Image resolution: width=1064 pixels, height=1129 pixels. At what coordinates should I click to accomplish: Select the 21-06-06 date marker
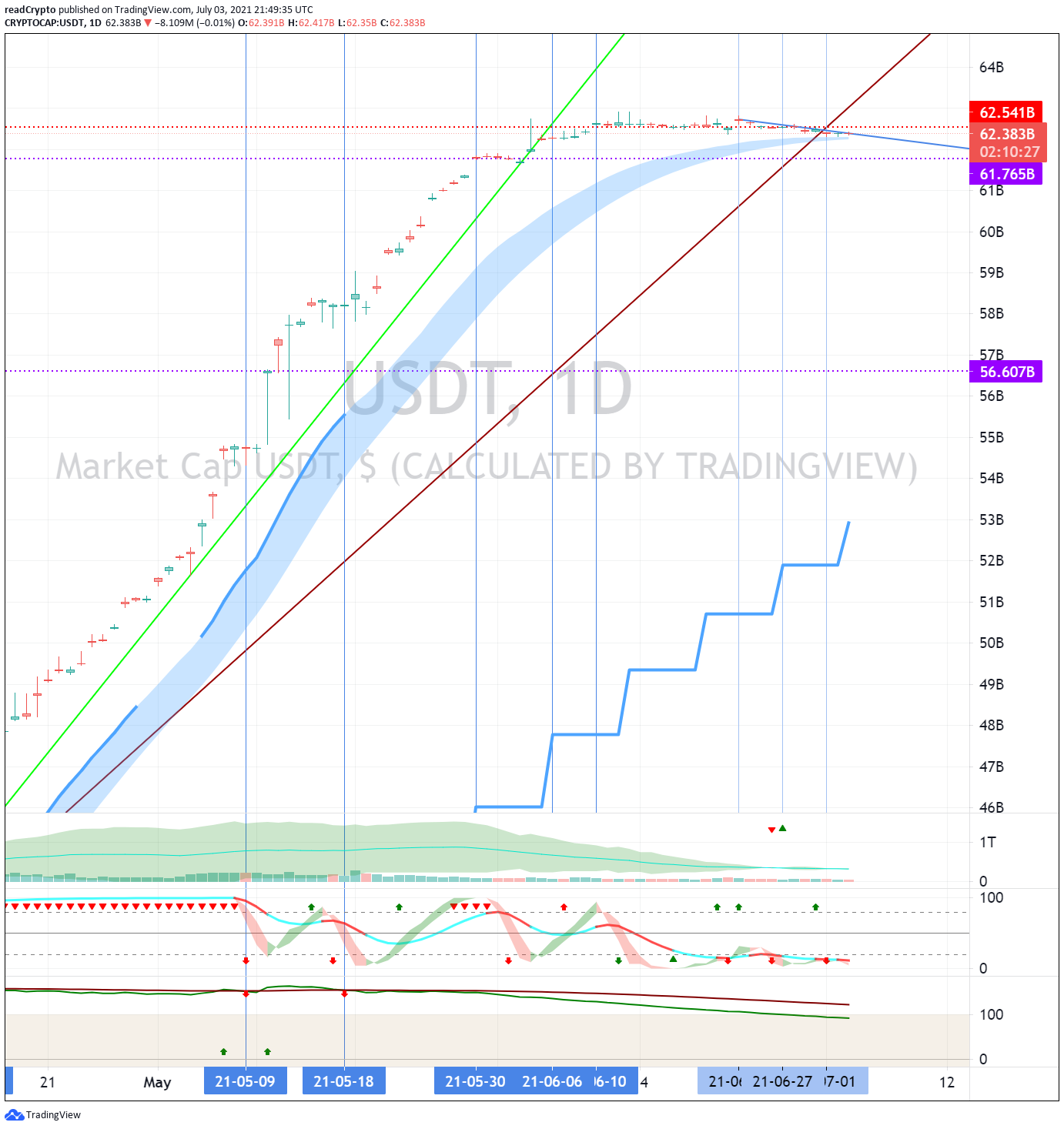pos(552,1081)
